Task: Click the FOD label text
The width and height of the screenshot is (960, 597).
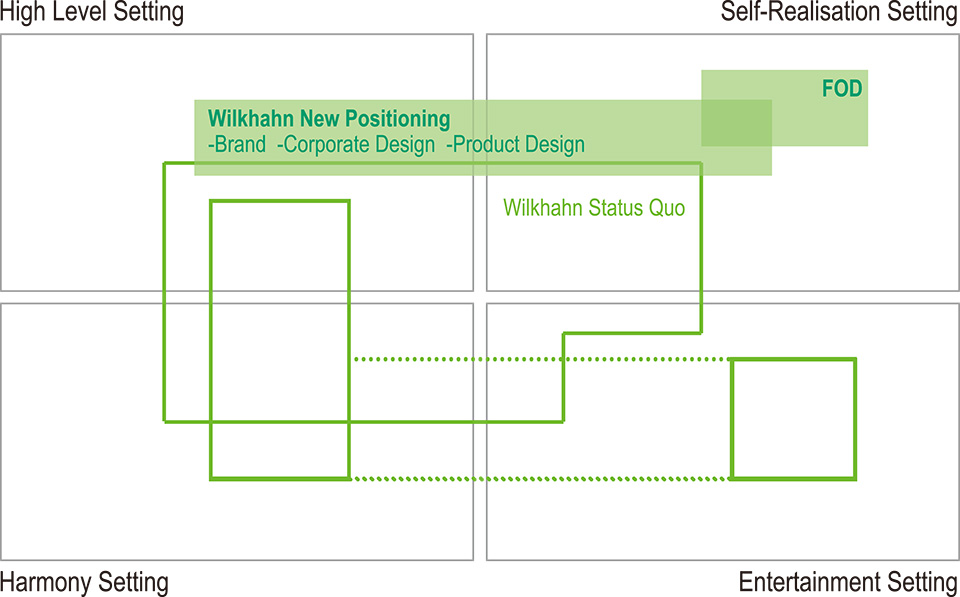Action: [842, 89]
